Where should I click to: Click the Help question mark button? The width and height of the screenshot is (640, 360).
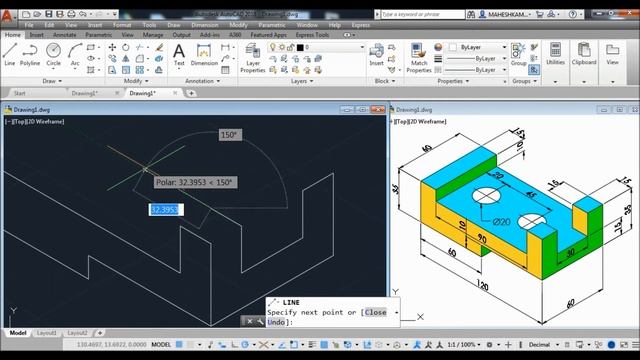[x=573, y=14]
